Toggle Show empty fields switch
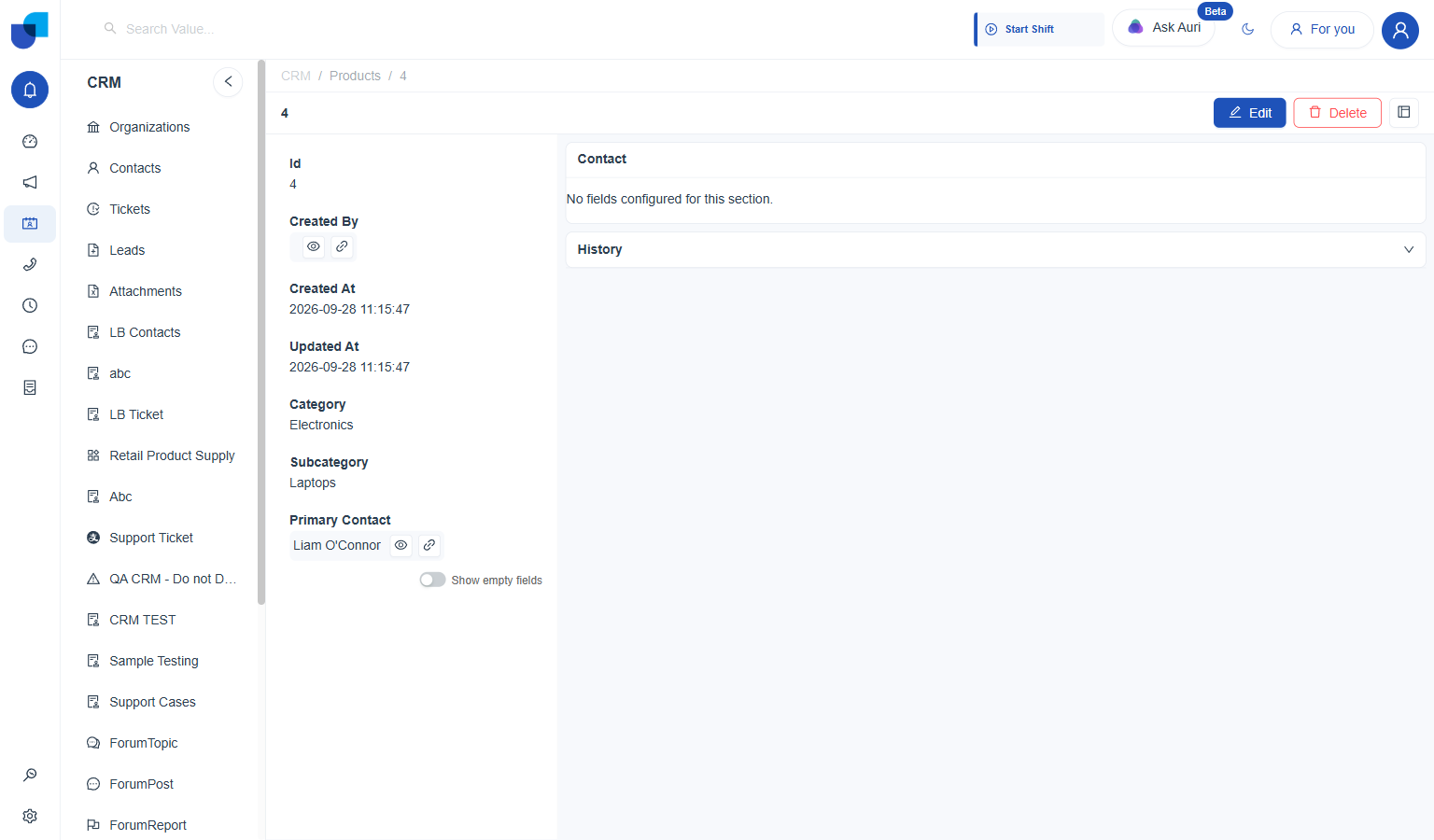 432,580
